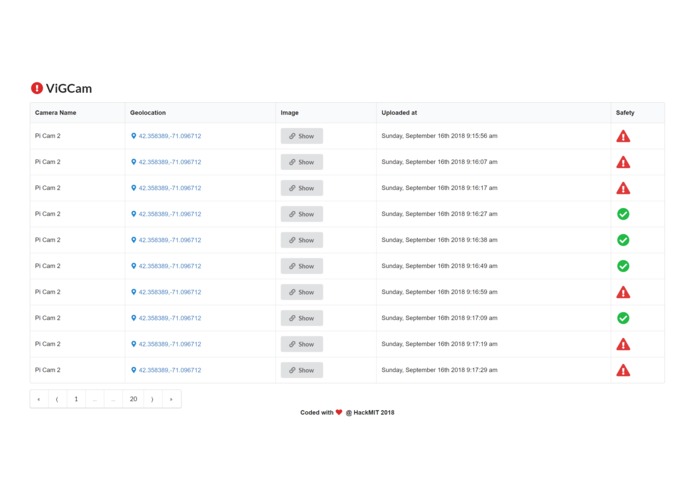Show the image uploaded at 9:16:38 am
This screenshot has width=695, height=494.
pyautogui.click(x=302, y=240)
